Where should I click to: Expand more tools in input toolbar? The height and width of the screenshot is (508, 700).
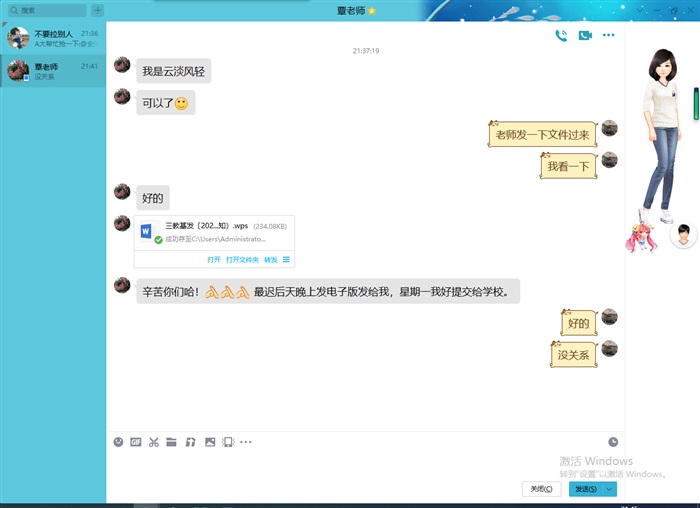click(x=246, y=442)
